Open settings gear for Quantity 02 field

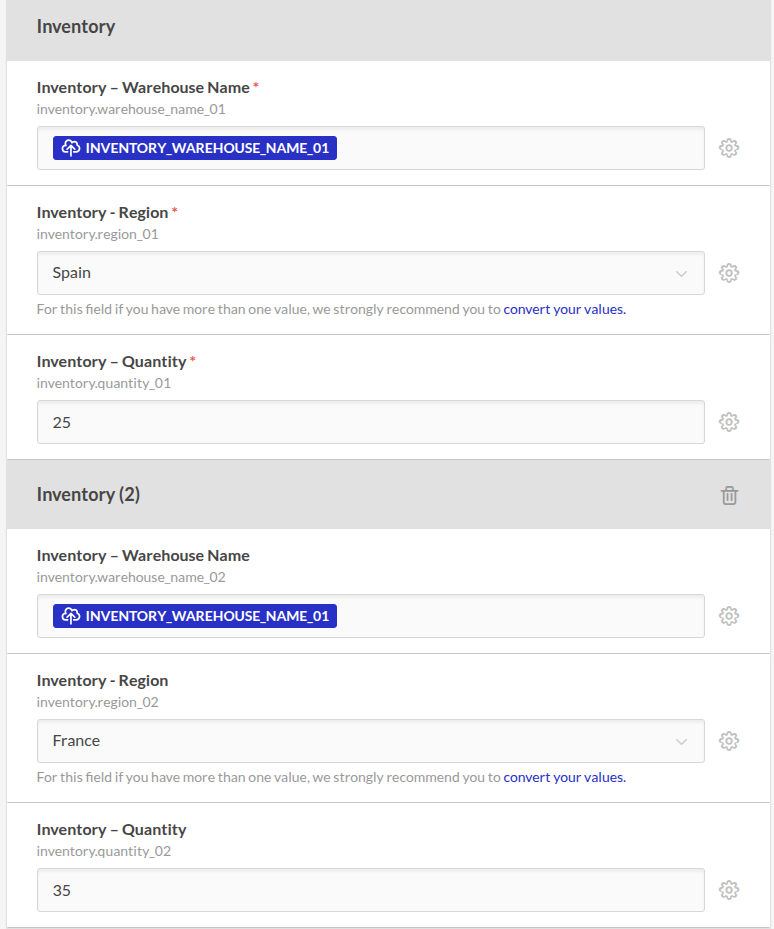pyautogui.click(x=728, y=890)
